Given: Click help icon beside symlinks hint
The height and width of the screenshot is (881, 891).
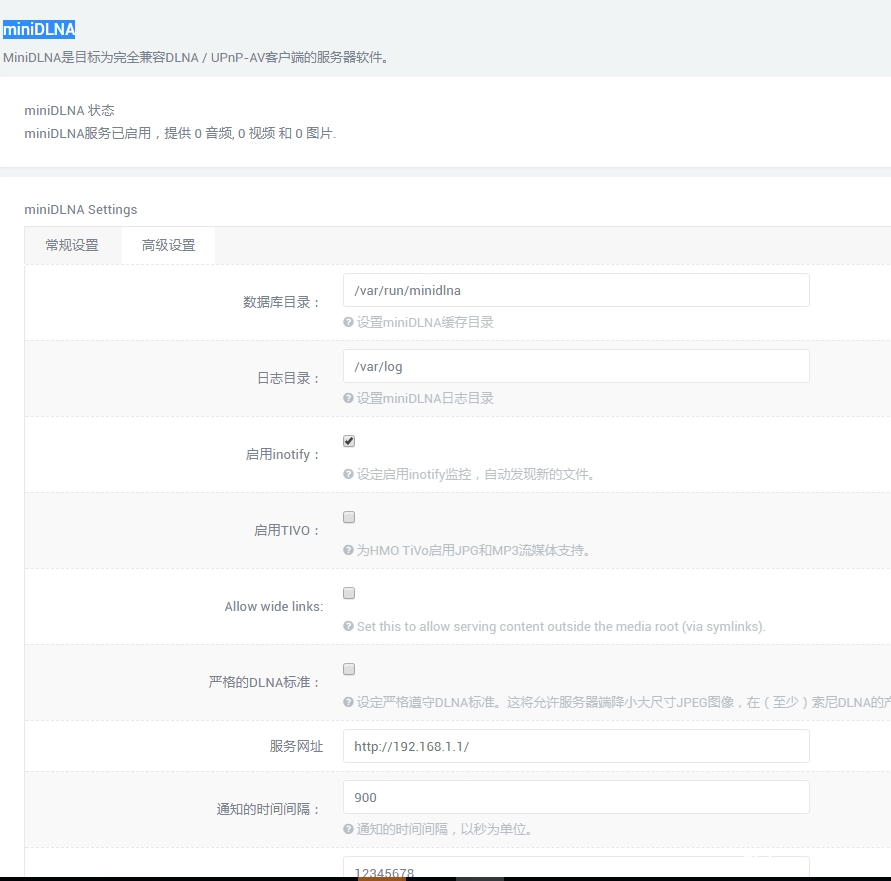Looking at the screenshot, I should [348, 626].
